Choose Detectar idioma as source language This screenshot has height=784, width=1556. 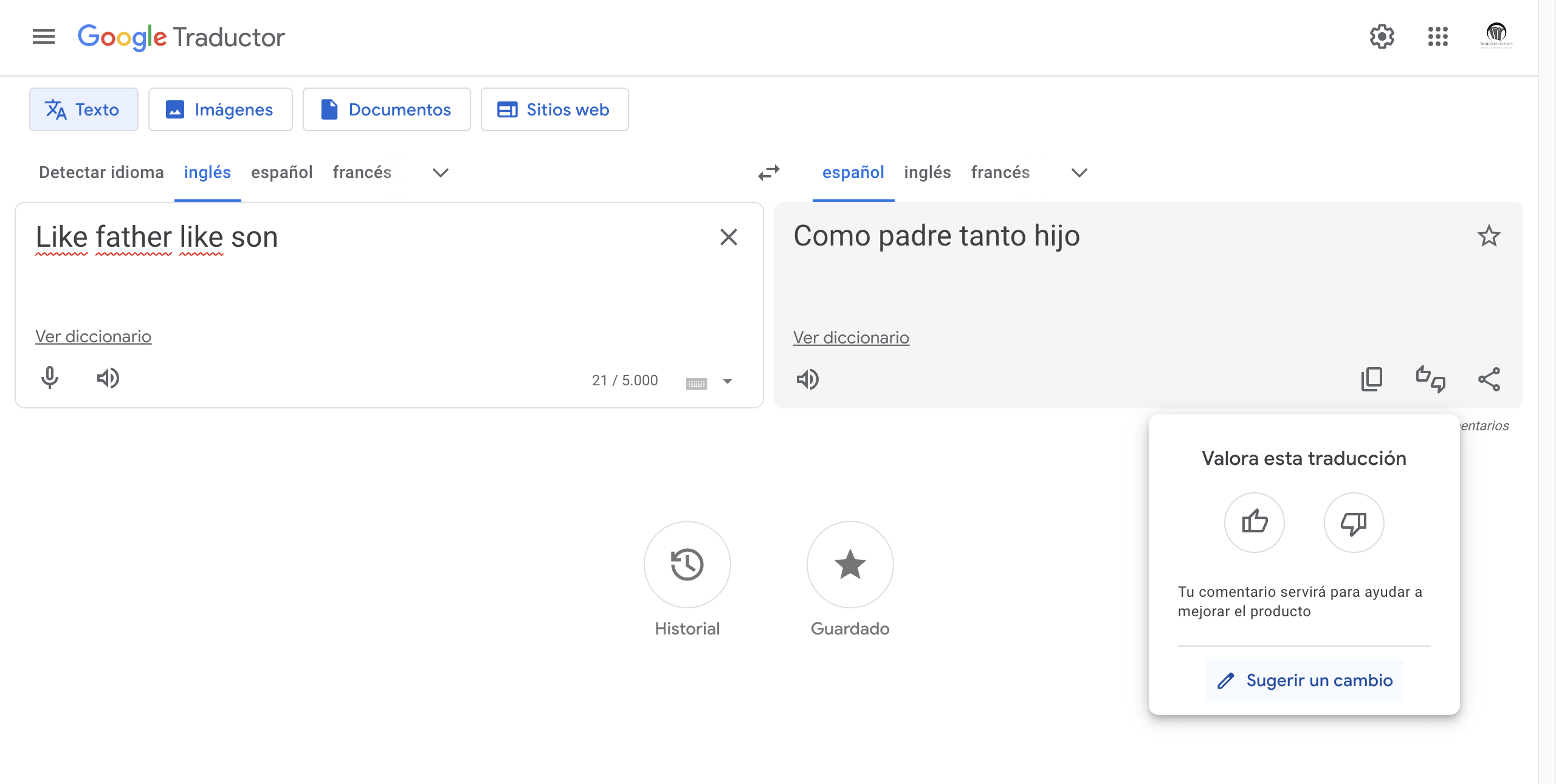tap(102, 173)
